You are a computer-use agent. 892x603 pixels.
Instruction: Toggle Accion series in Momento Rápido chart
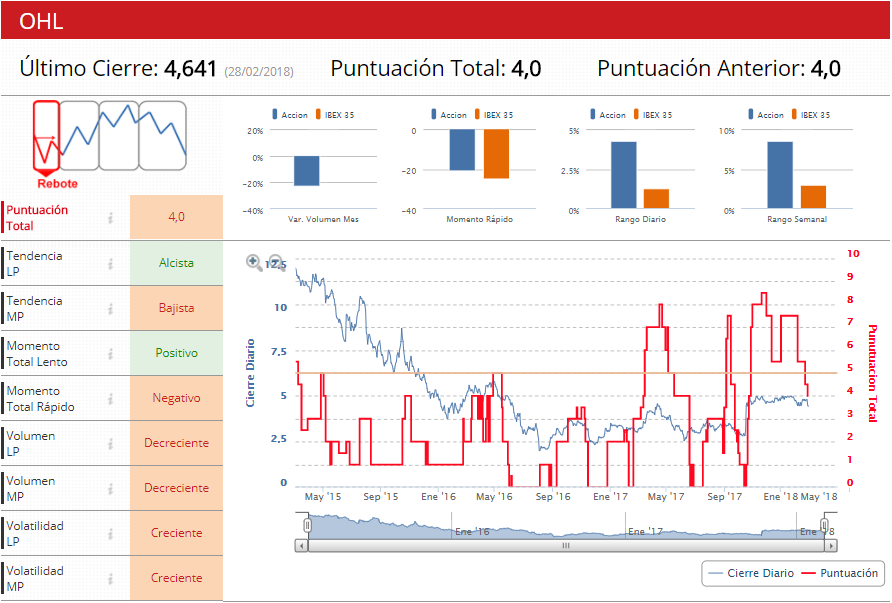point(449,115)
